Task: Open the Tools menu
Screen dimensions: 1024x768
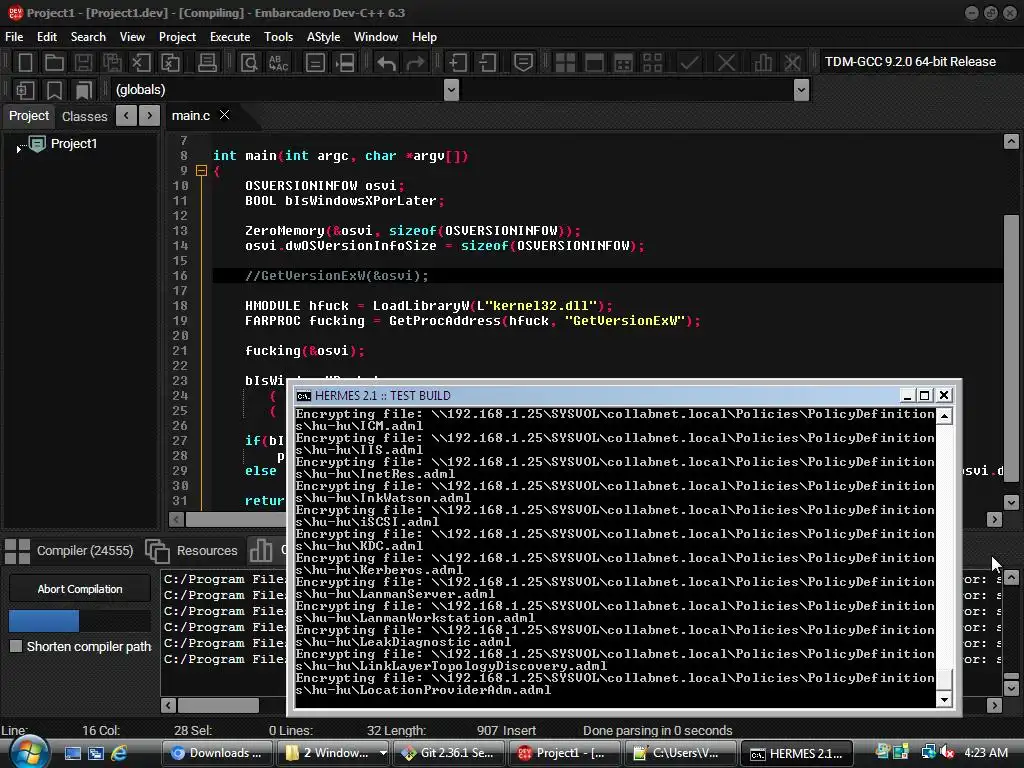Action: coord(278,37)
